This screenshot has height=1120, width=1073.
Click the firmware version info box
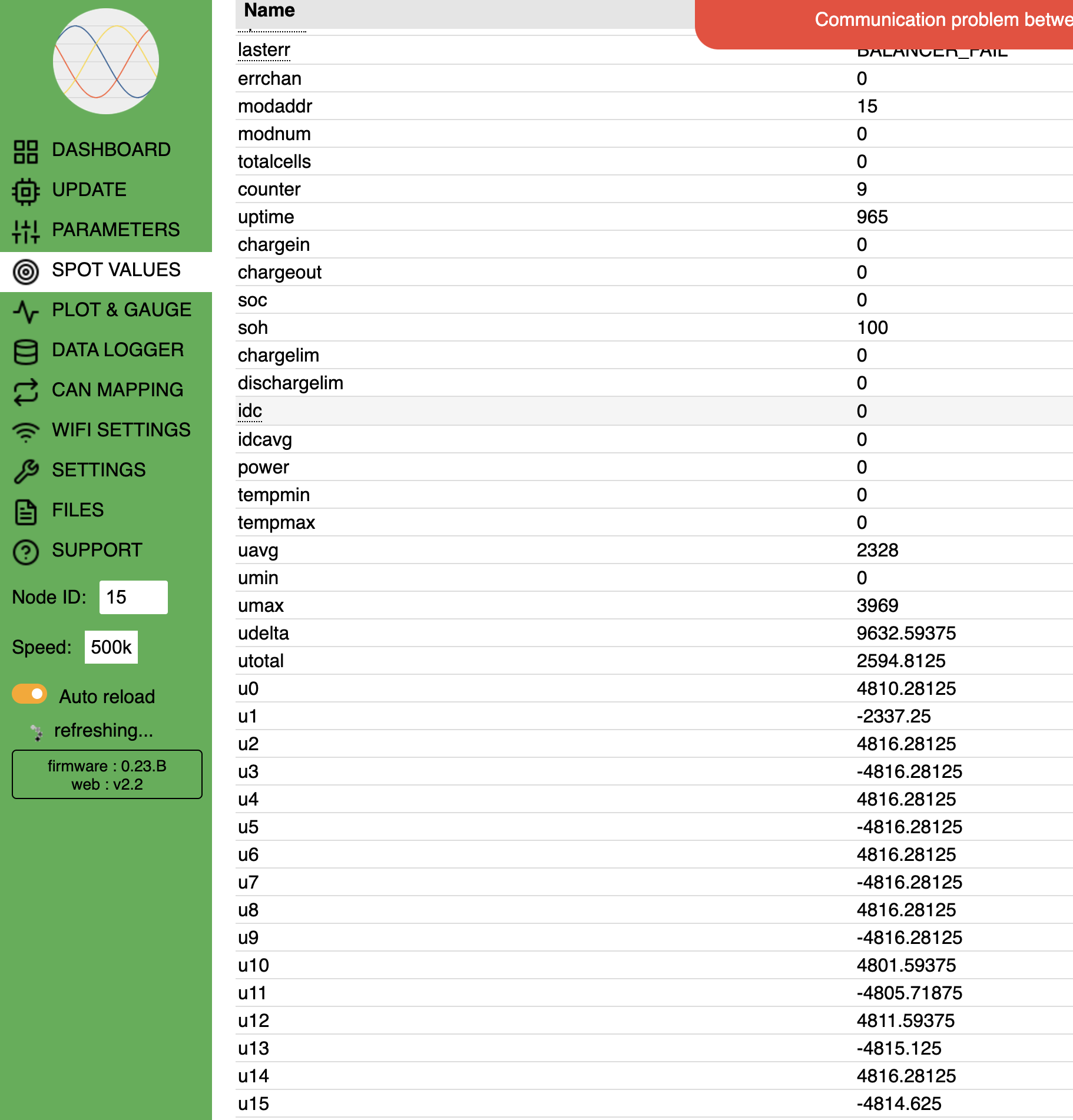107,774
